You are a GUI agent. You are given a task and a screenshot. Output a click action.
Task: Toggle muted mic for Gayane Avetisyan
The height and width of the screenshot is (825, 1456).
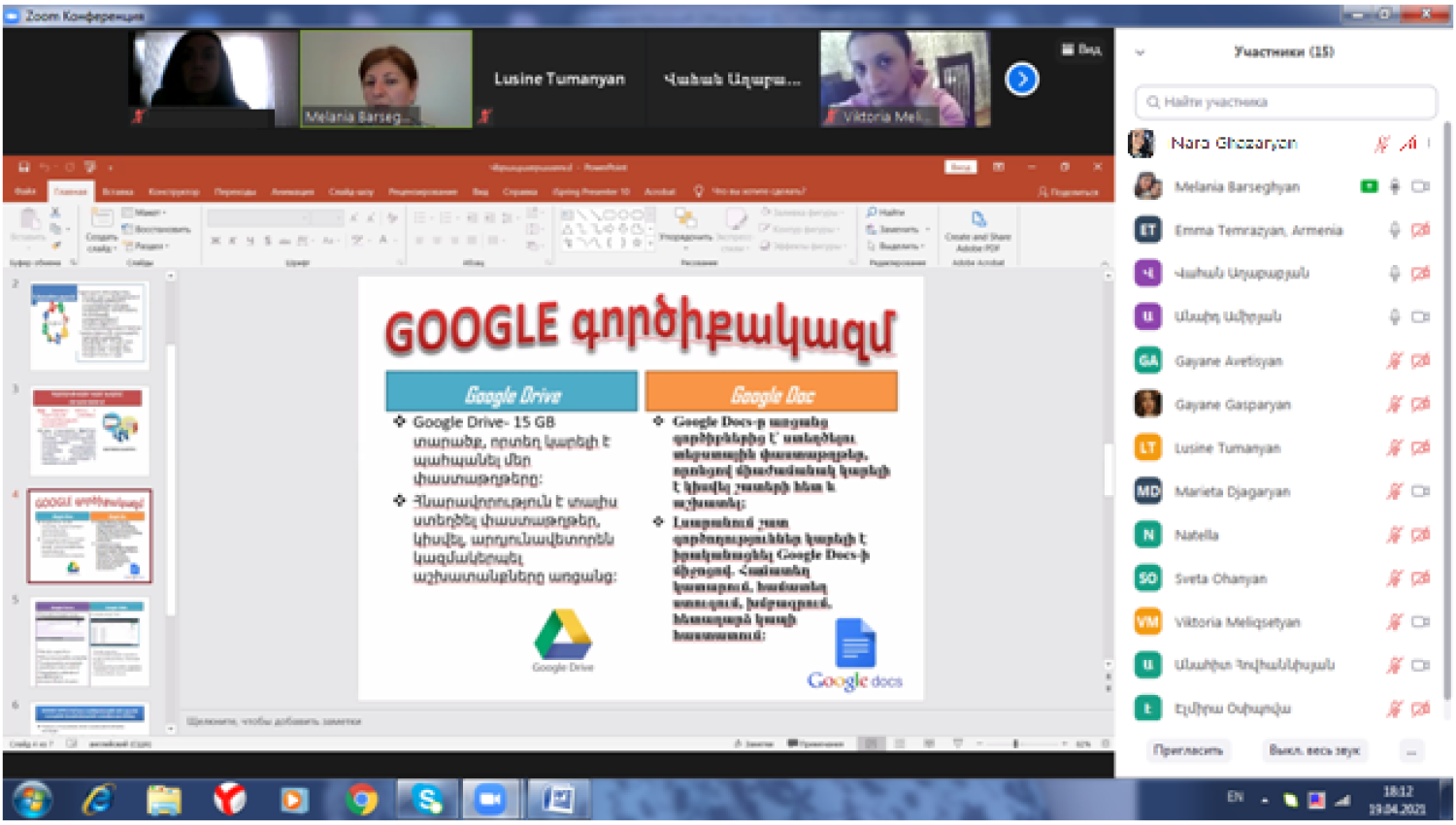1395,361
